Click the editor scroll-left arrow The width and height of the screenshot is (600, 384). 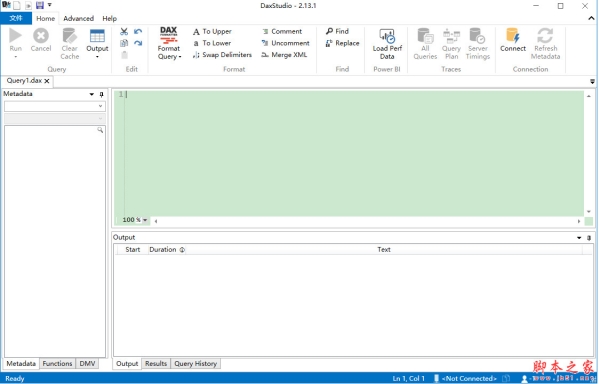coord(156,221)
